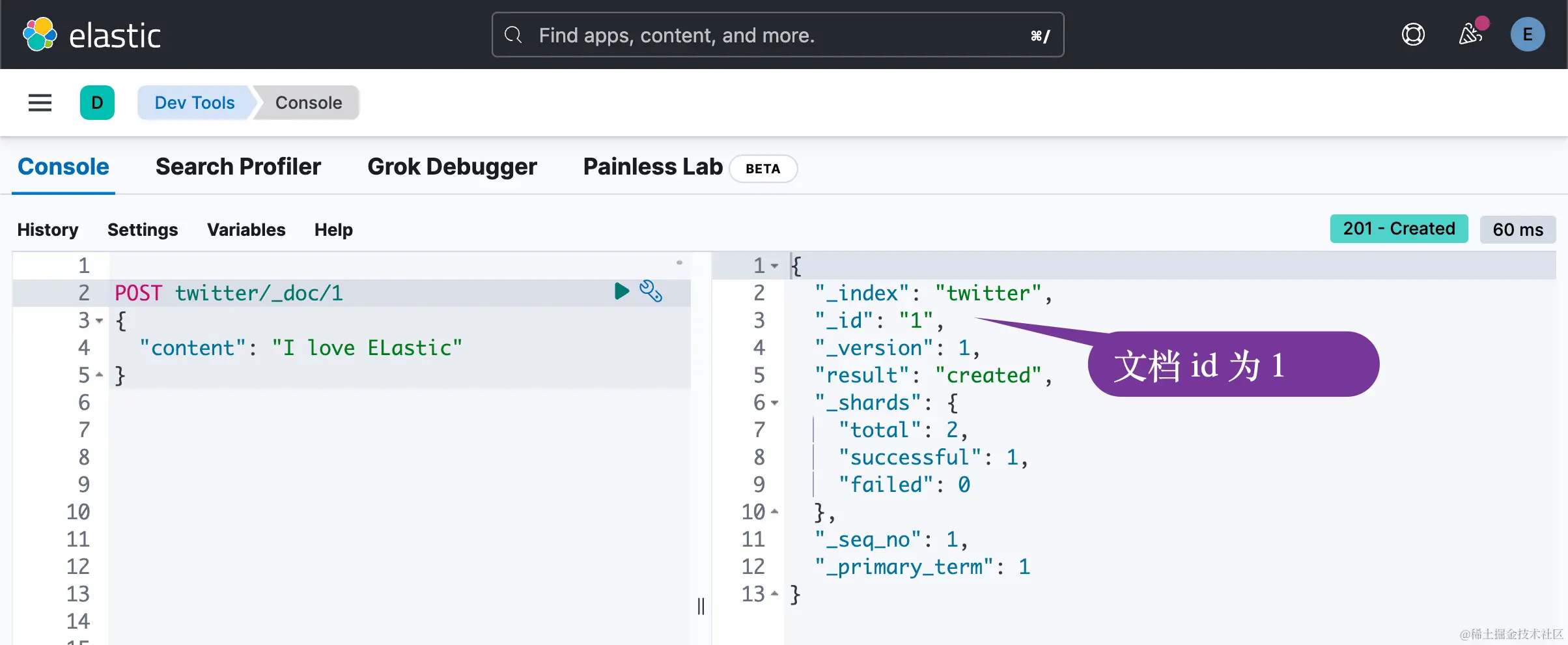Click the "_index": "twitter" response line

click(932, 293)
